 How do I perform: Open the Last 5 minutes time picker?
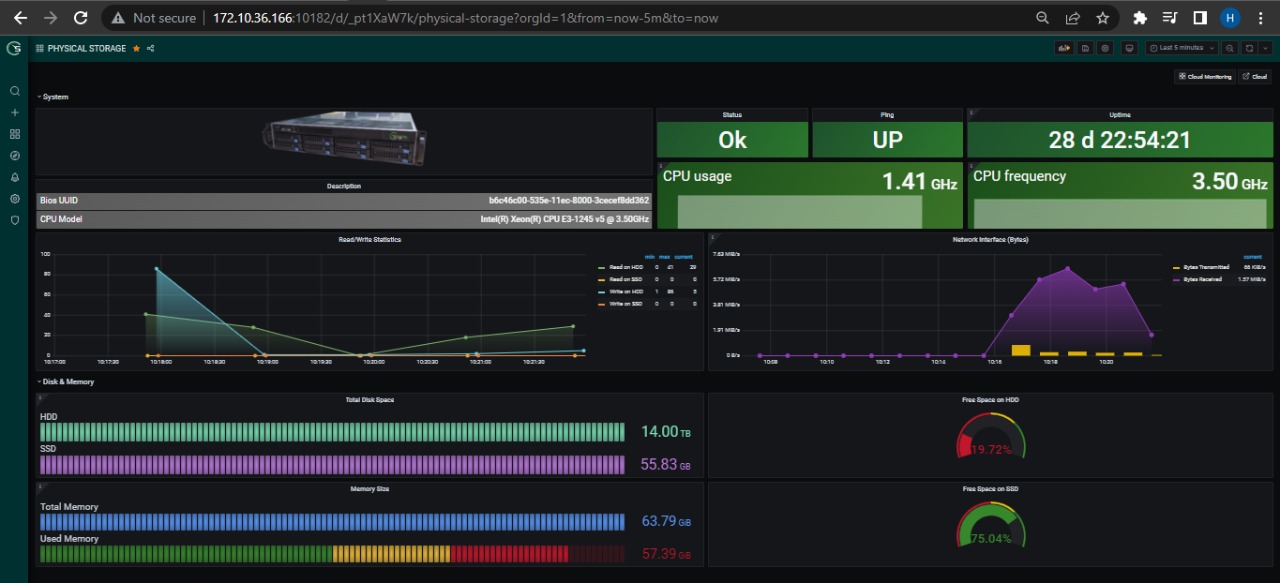(x=1181, y=48)
